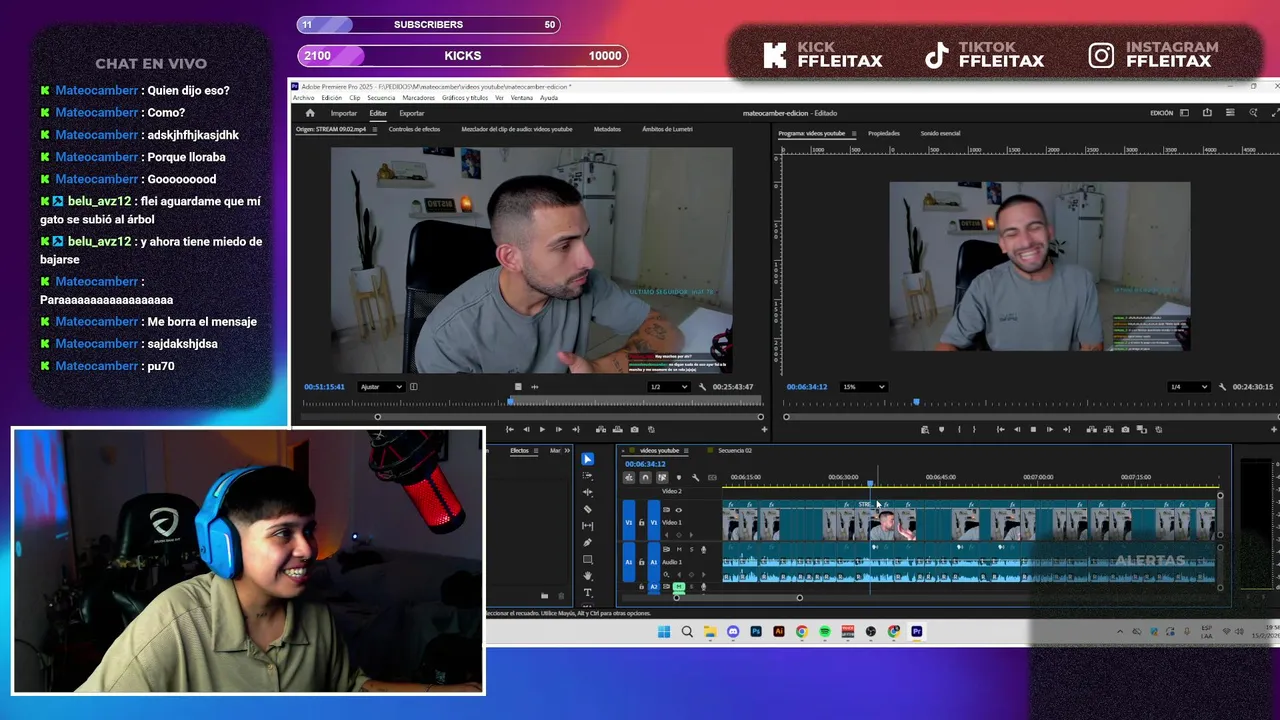
Task: Click timeline timecode 00:06:34:12 field
Action: (x=645, y=464)
